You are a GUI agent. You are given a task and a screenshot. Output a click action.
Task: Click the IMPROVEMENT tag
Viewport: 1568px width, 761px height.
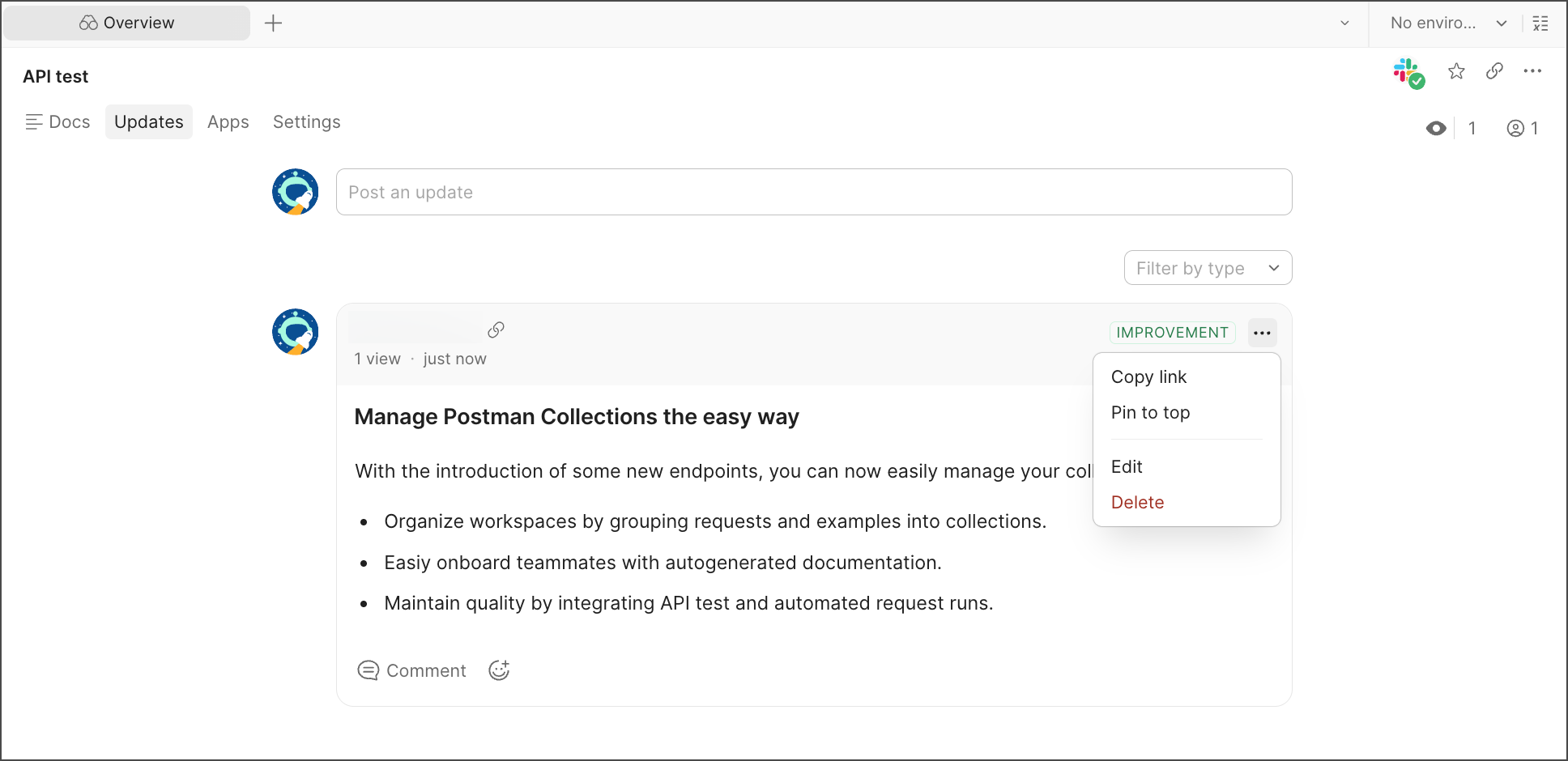1172,333
